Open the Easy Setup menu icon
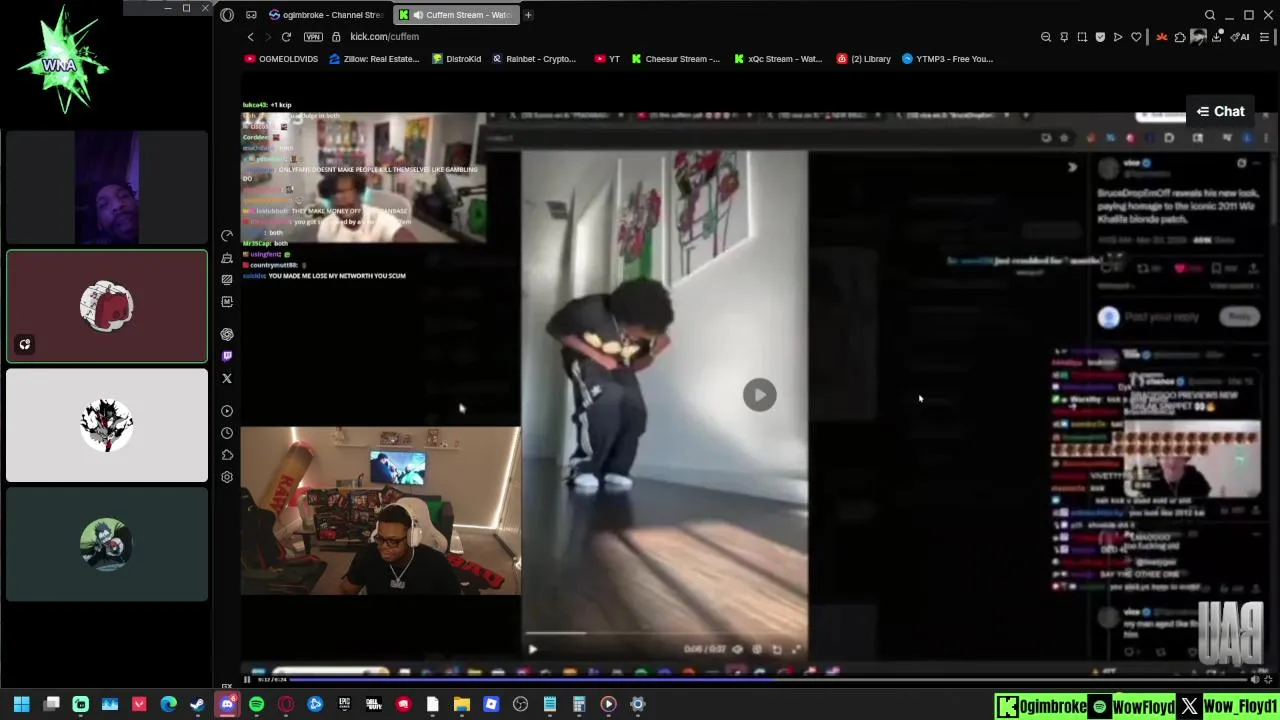The image size is (1280, 720). pos(1265,37)
